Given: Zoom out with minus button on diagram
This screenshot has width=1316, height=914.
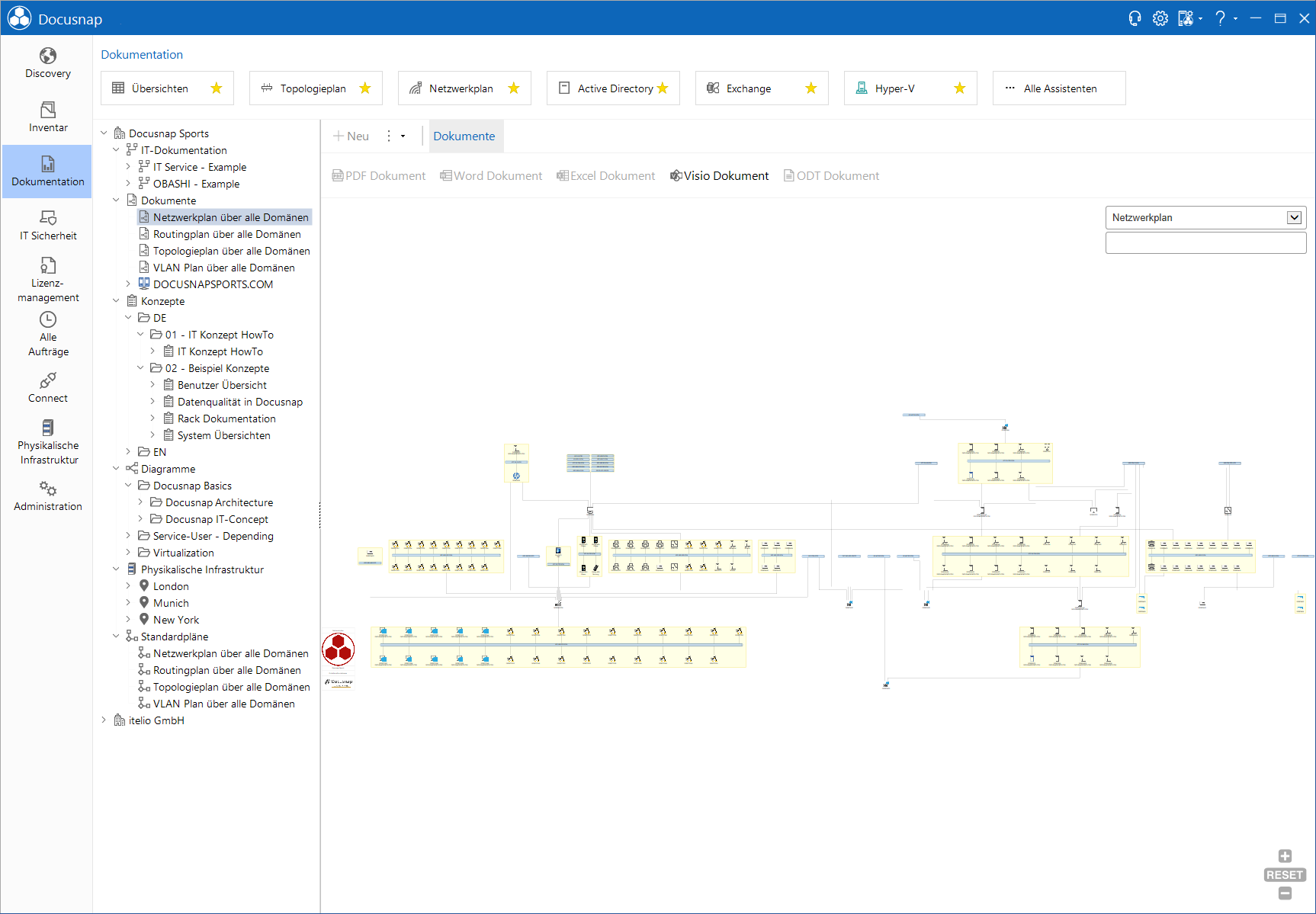Looking at the screenshot, I should click(1285, 893).
